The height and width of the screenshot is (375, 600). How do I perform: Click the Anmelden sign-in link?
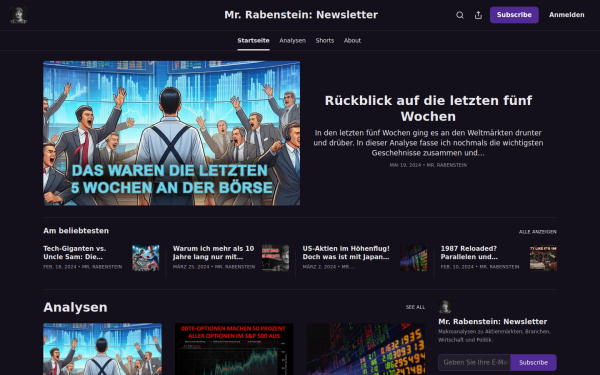pyautogui.click(x=566, y=15)
